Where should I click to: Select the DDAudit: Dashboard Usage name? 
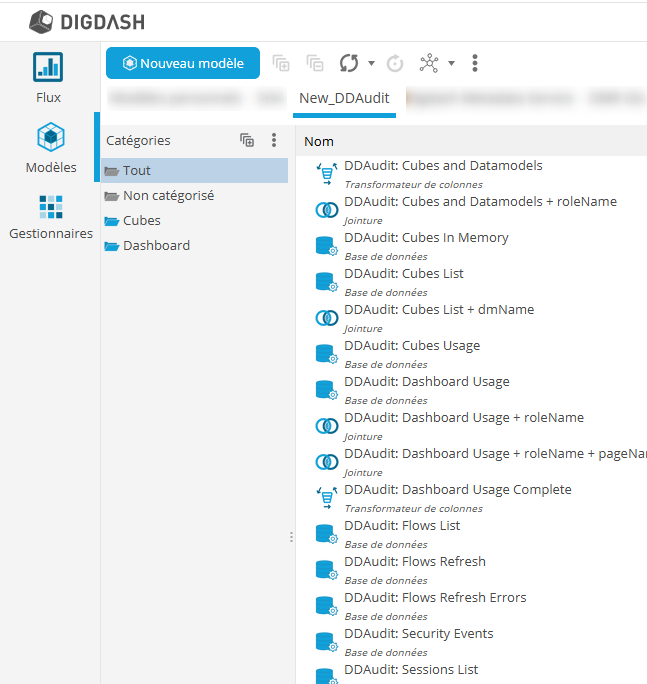tap(427, 382)
